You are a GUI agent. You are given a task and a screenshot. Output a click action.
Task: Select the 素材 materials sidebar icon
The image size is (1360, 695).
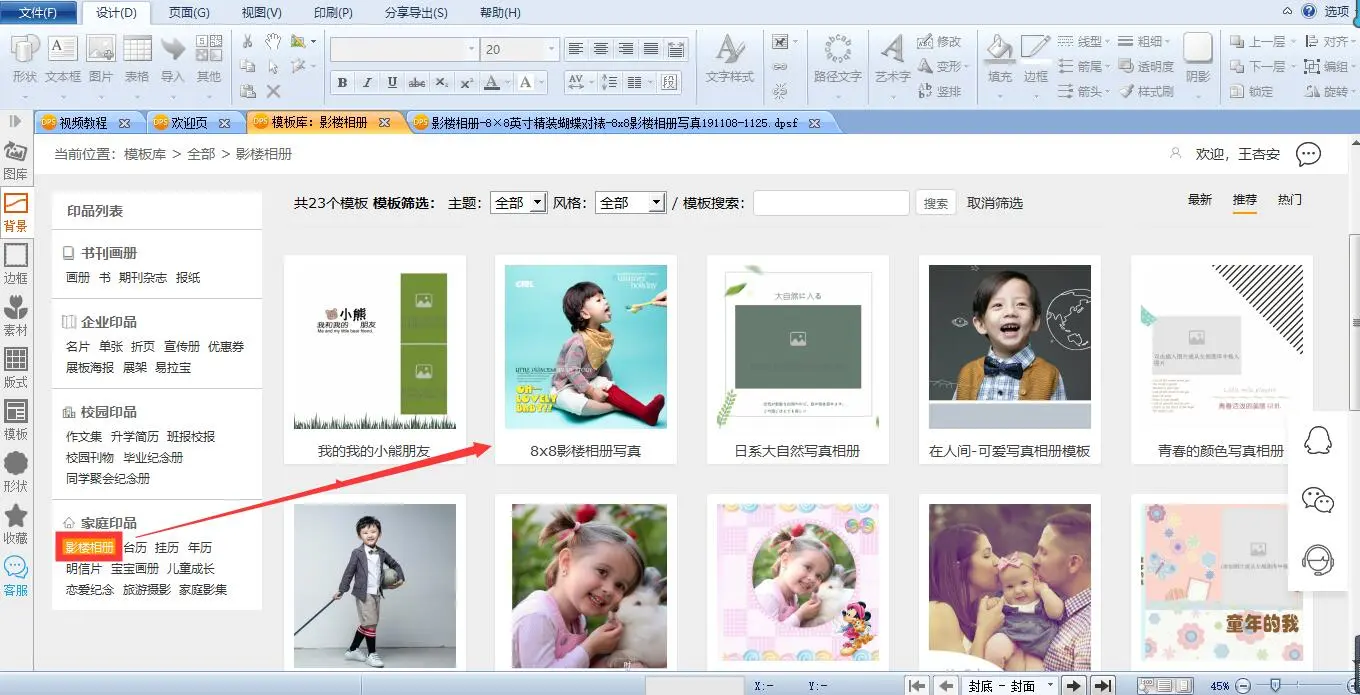coord(15,314)
